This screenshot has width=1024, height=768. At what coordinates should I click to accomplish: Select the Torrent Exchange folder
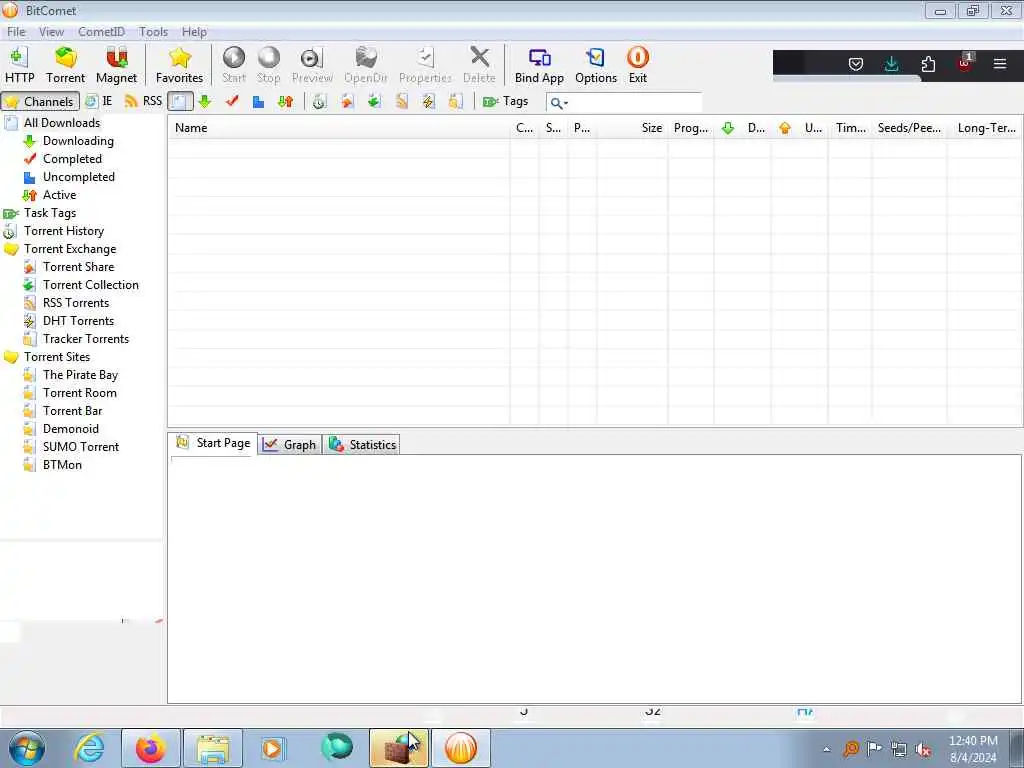coord(70,249)
